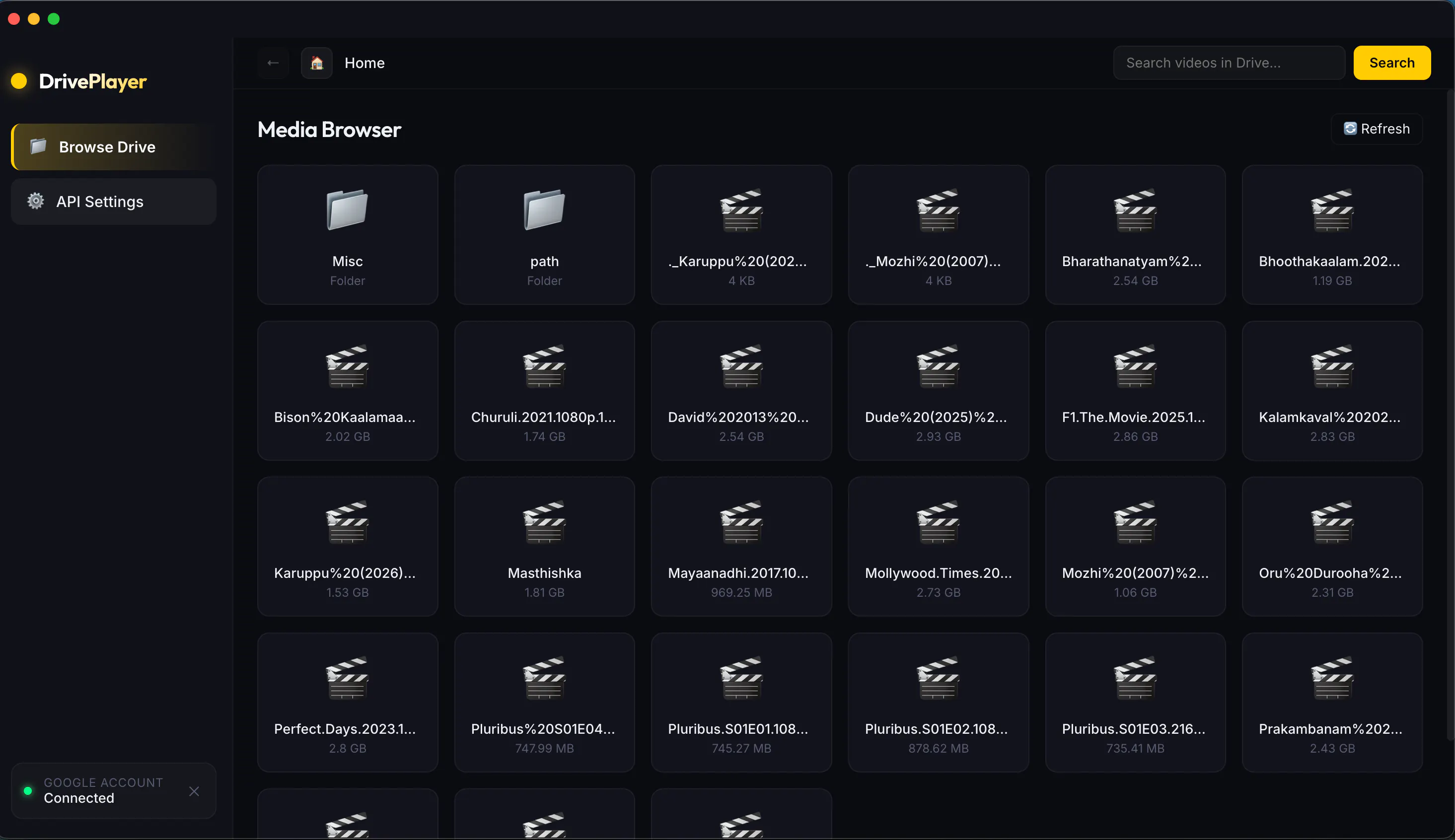Click the 2.93 GB size under Dude

938,437
